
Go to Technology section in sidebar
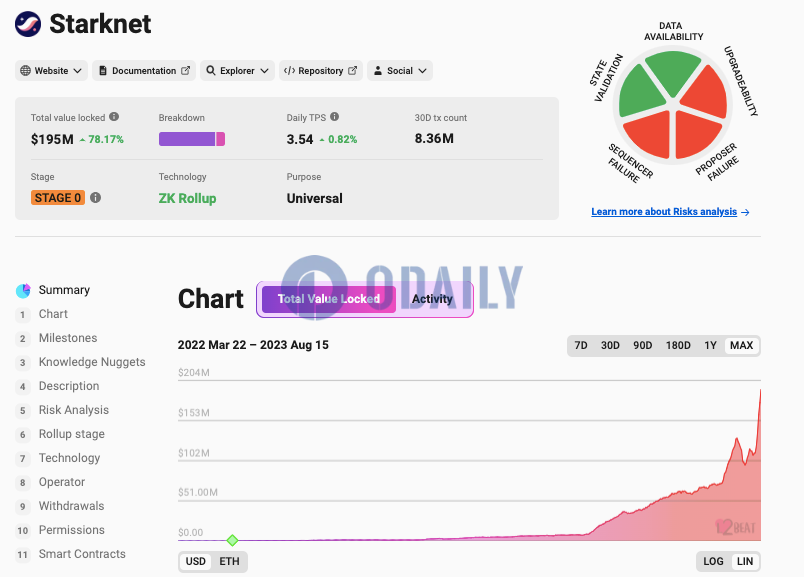(70, 458)
